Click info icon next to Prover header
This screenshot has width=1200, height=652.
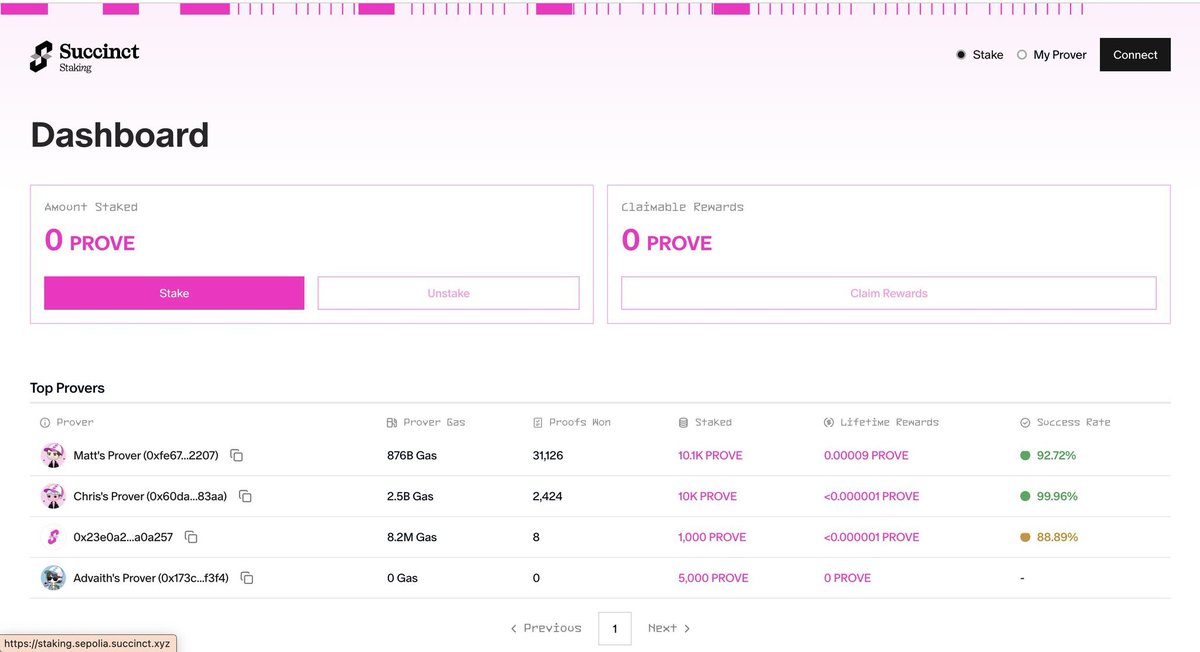pos(45,423)
